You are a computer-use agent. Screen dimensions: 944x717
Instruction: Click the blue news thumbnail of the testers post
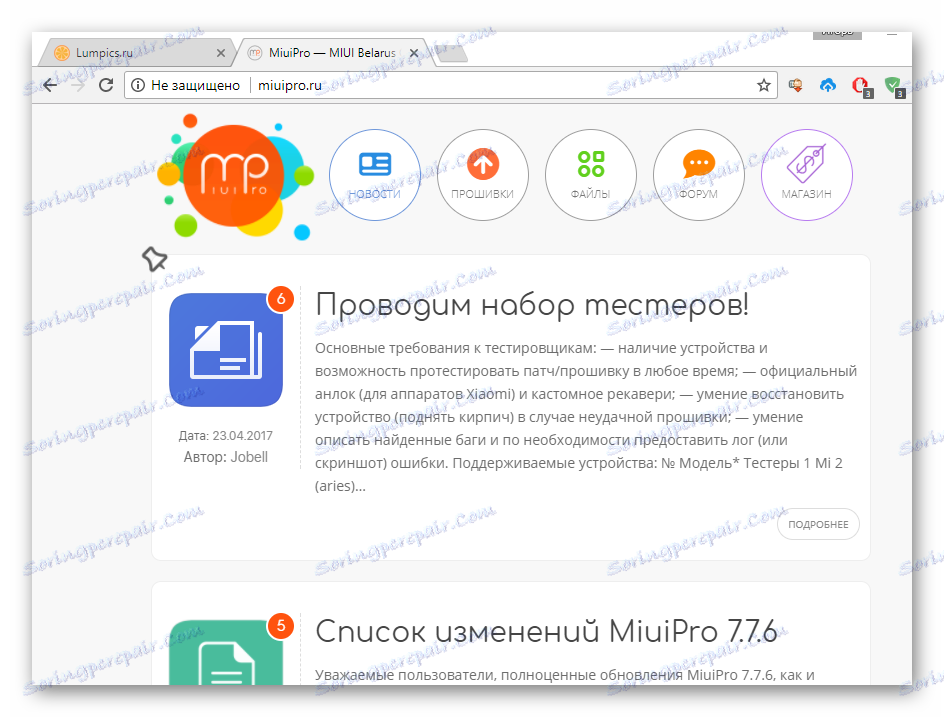tap(226, 350)
